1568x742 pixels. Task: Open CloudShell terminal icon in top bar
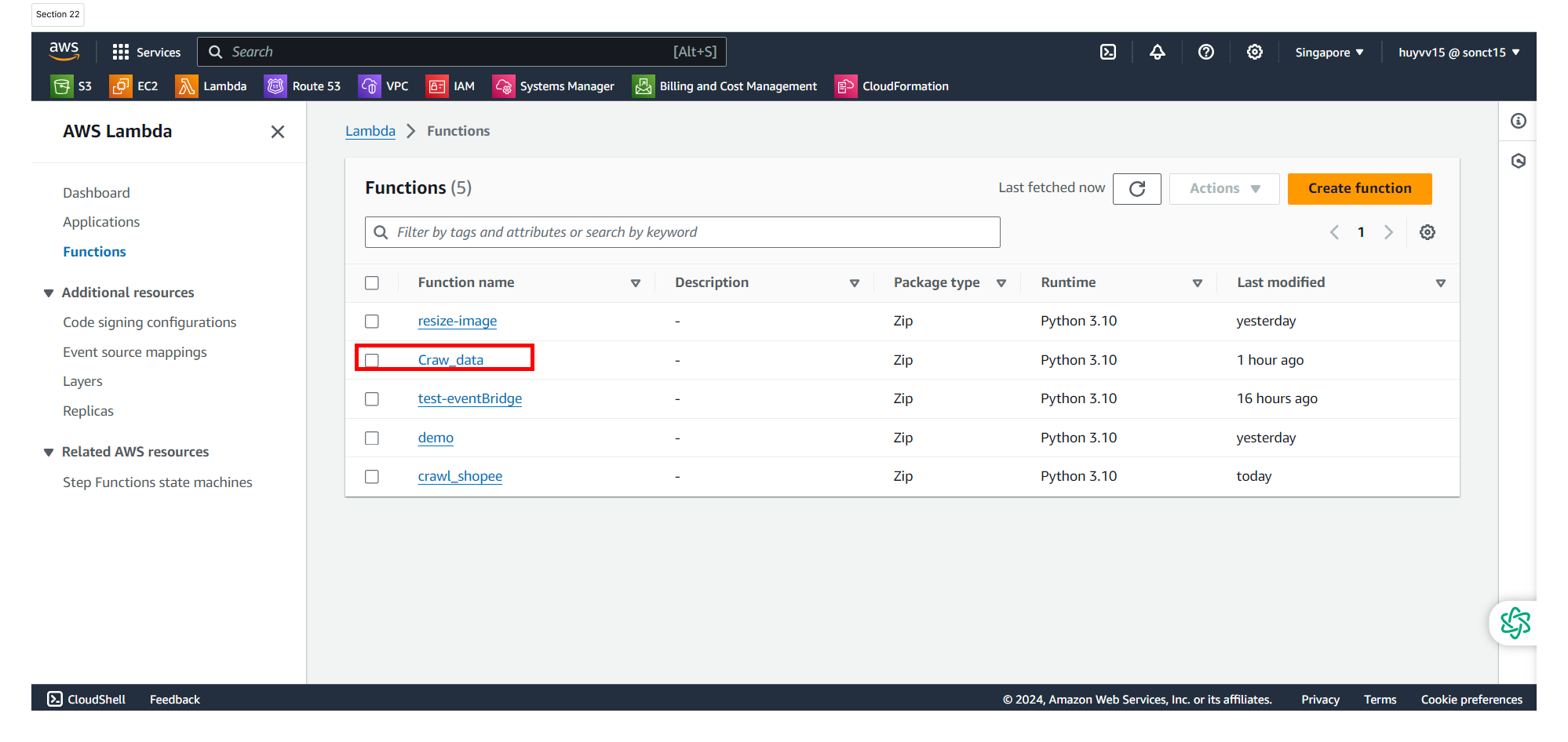[1108, 52]
